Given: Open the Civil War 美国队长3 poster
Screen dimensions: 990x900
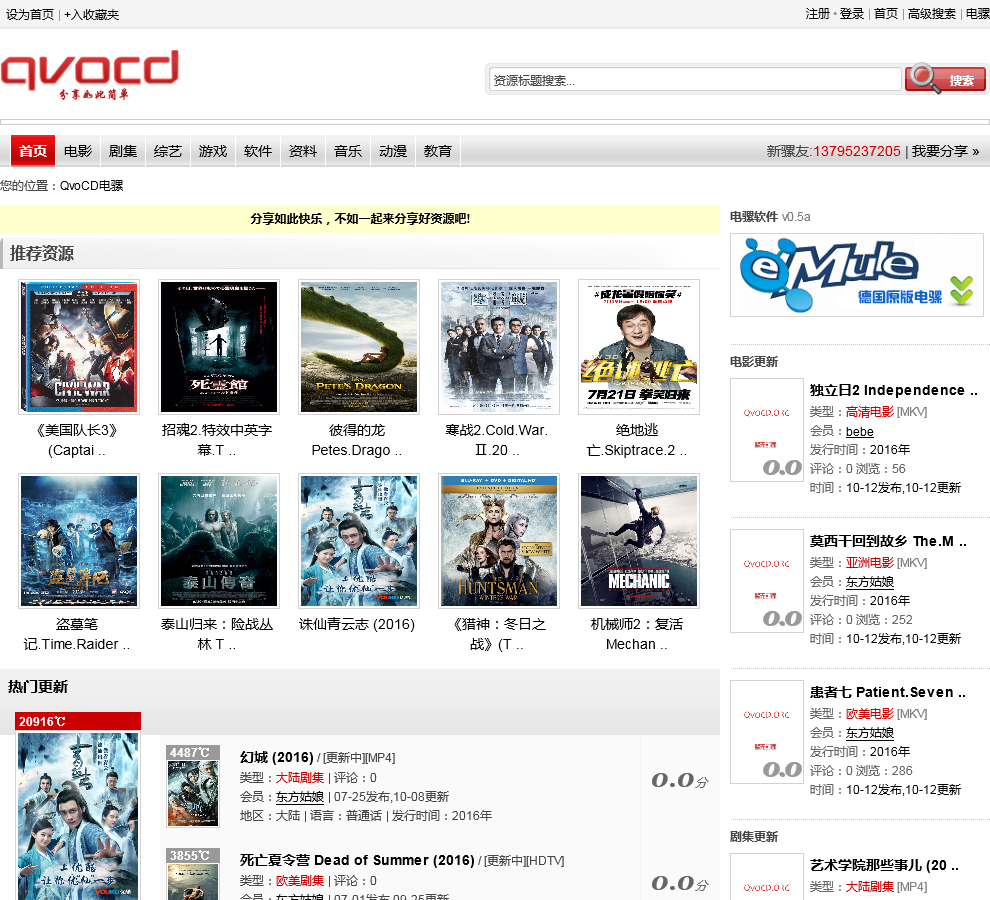Looking at the screenshot, I should tap(79, 347).
